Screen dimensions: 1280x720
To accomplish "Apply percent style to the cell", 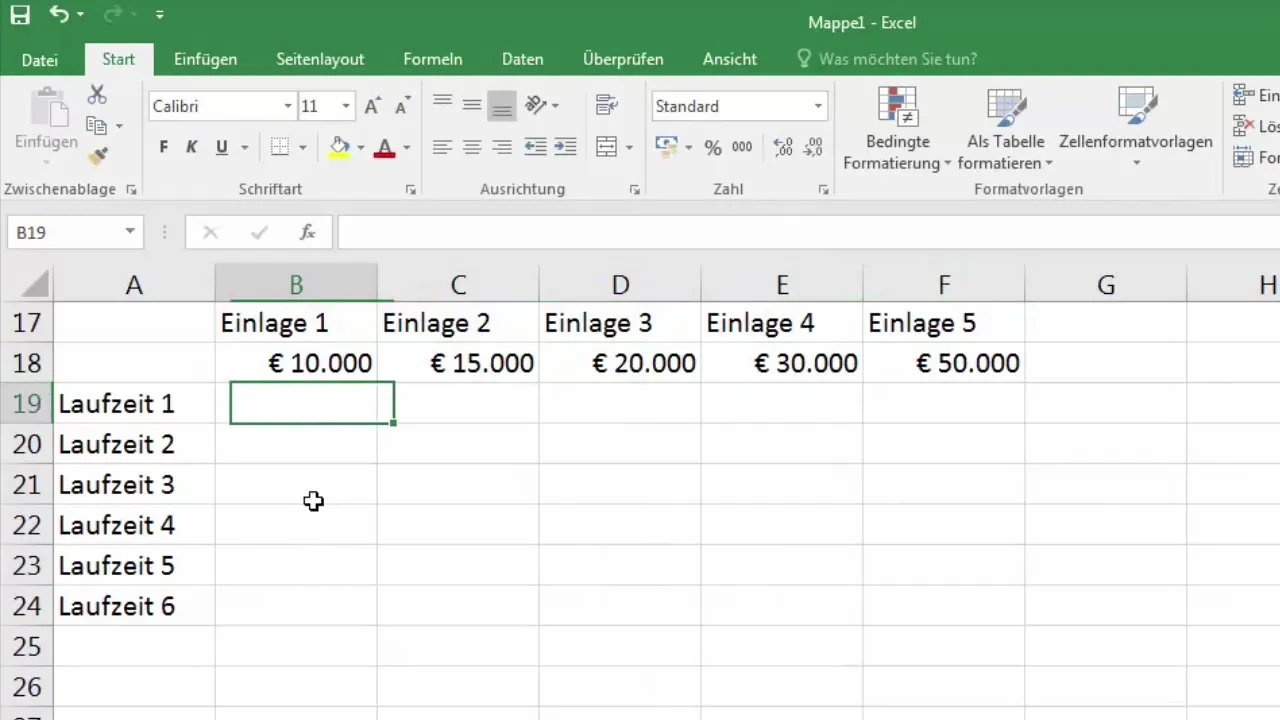I will tap(713, 147).
